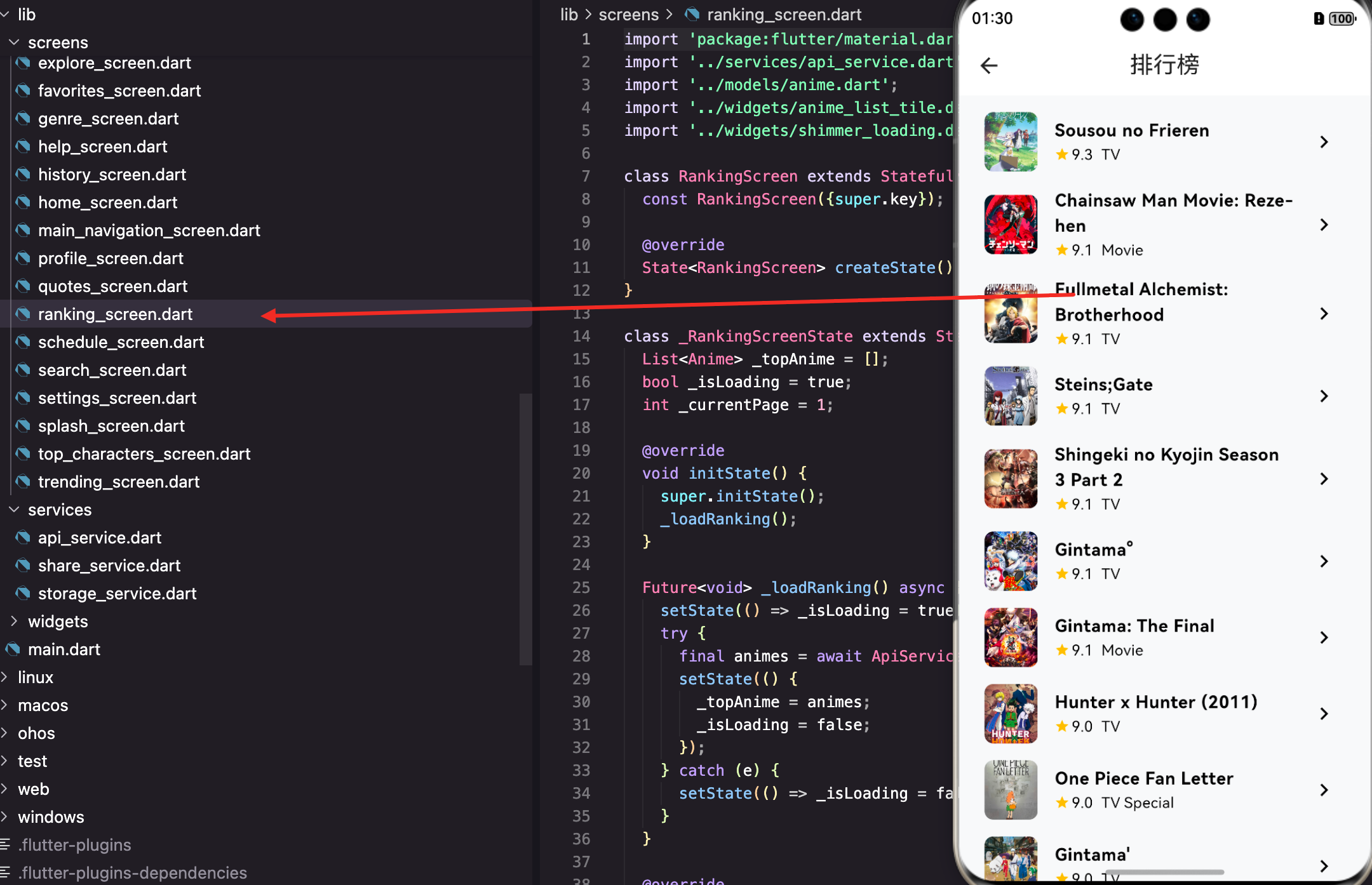The image size is (1372, 885).
Task: Open the Chainsaw Man Movie poster thumbnail
Action: (1011, 225)
